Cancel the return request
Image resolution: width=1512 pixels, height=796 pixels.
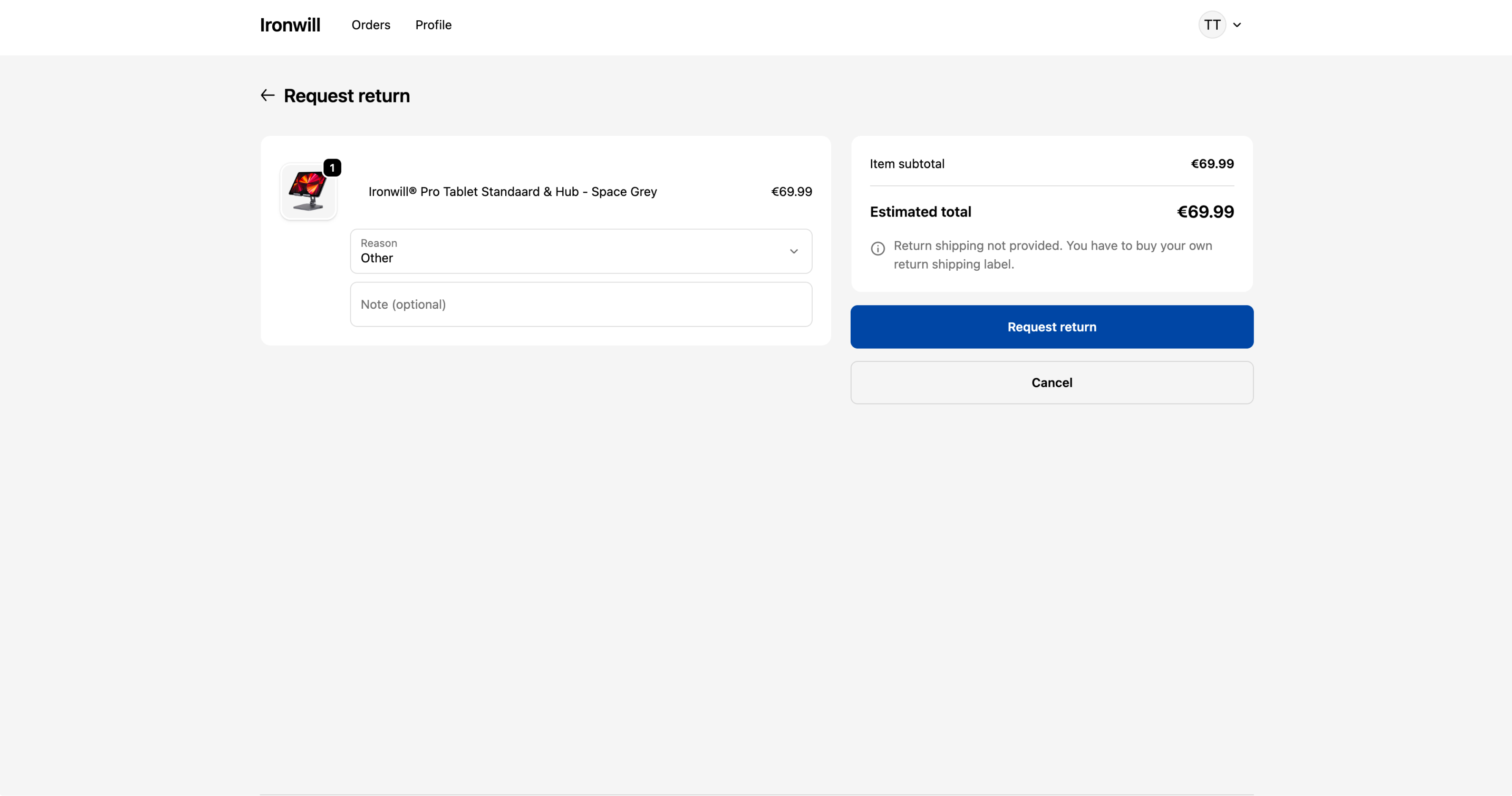1052,383
